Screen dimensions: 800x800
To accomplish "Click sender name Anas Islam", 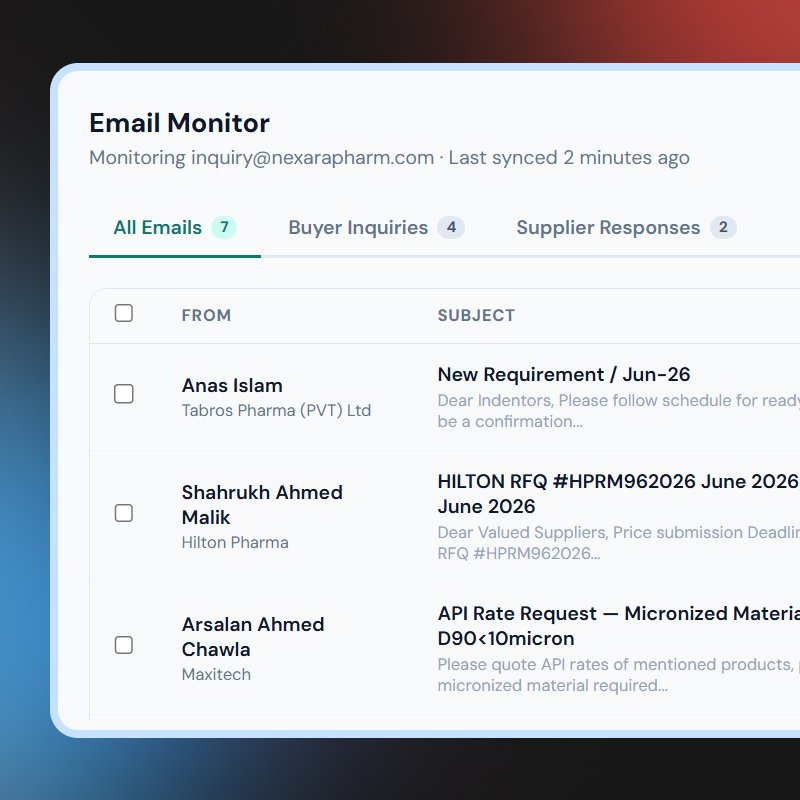I will (x=232, y=386).
